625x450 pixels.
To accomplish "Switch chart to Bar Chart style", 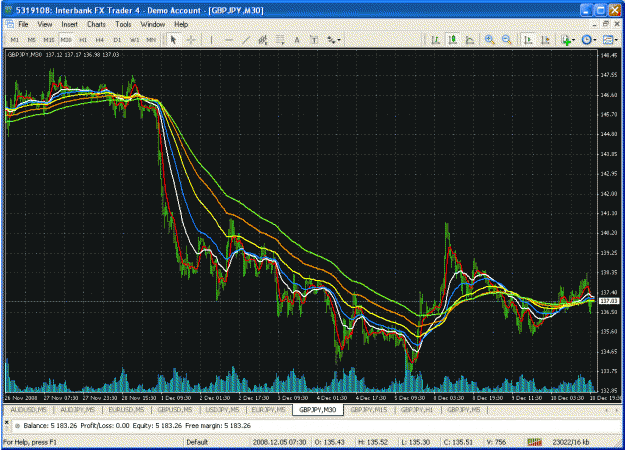I will 435,39.
